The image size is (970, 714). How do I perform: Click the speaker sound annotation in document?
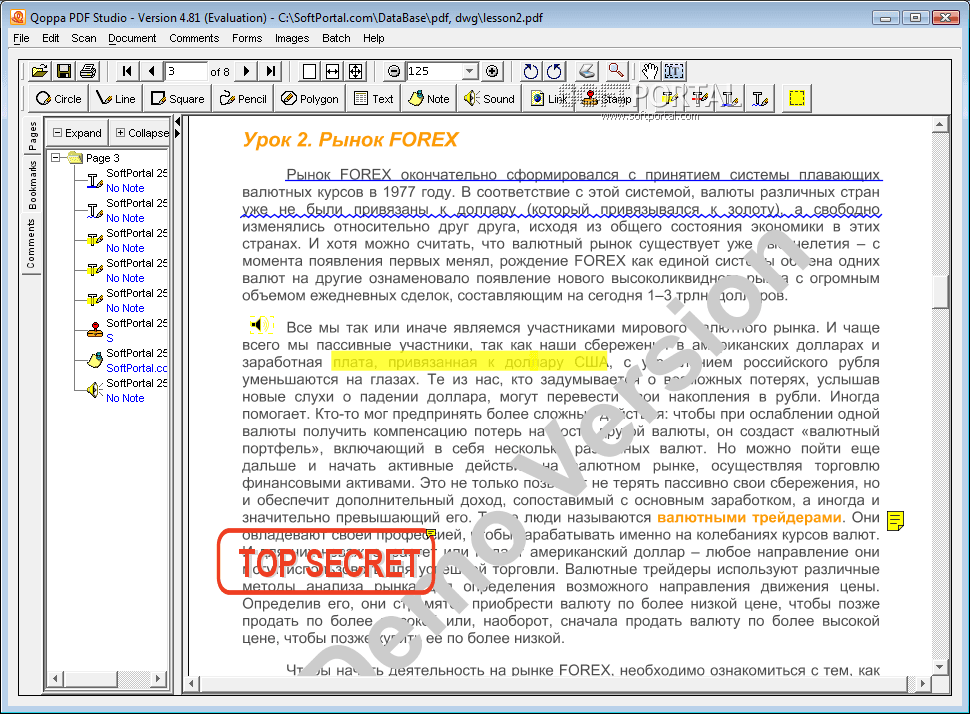click(262, 324)
